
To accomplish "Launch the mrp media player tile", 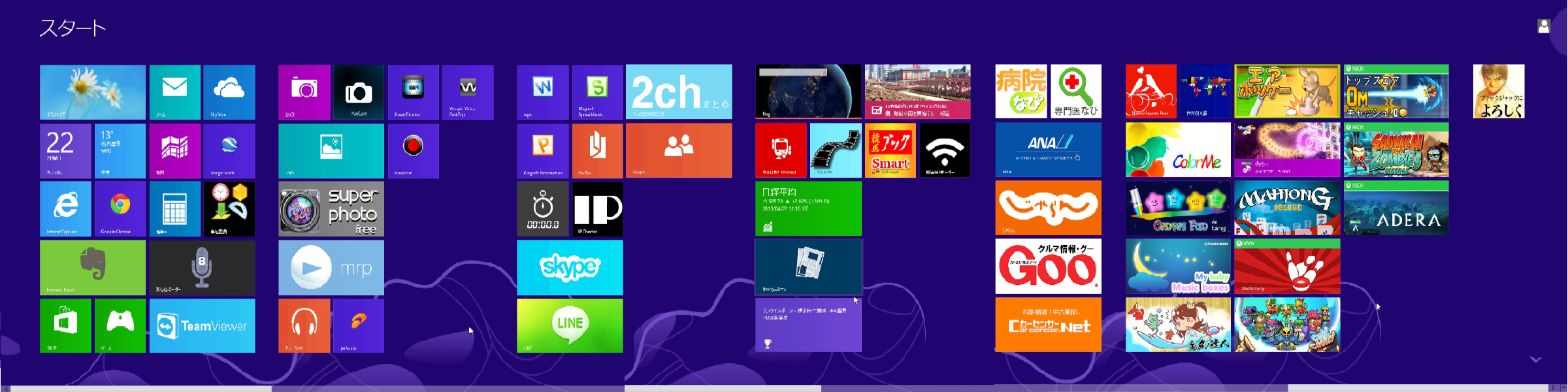I will 331,267.
